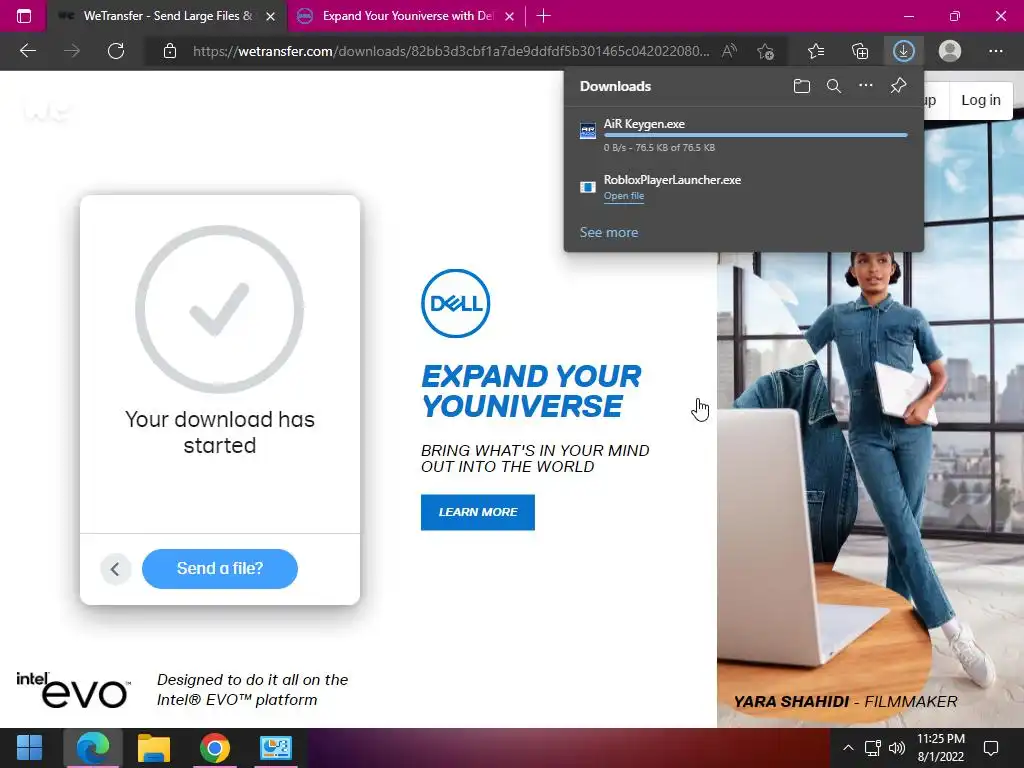Click the RobloxPlayerLauncher.exe download name
Viewport: 1024px width, 768px height.
point(672,180)
